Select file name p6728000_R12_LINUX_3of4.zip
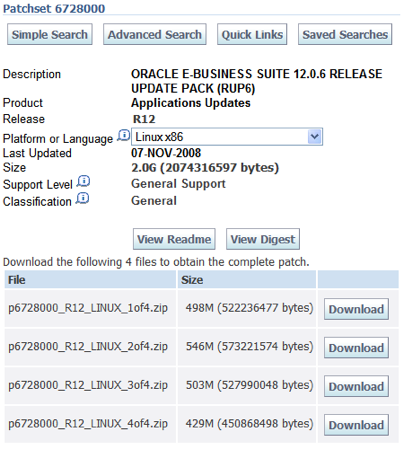The height and width of the screenshot is (450, 404). [88, 385]
